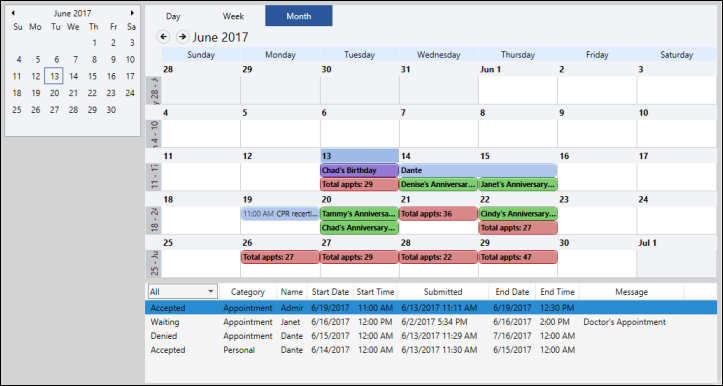Image resolution: width=723 pixels, height=386 pixels.
Task: Open Chad's Birthday event
Action: (x=359, y=170)
